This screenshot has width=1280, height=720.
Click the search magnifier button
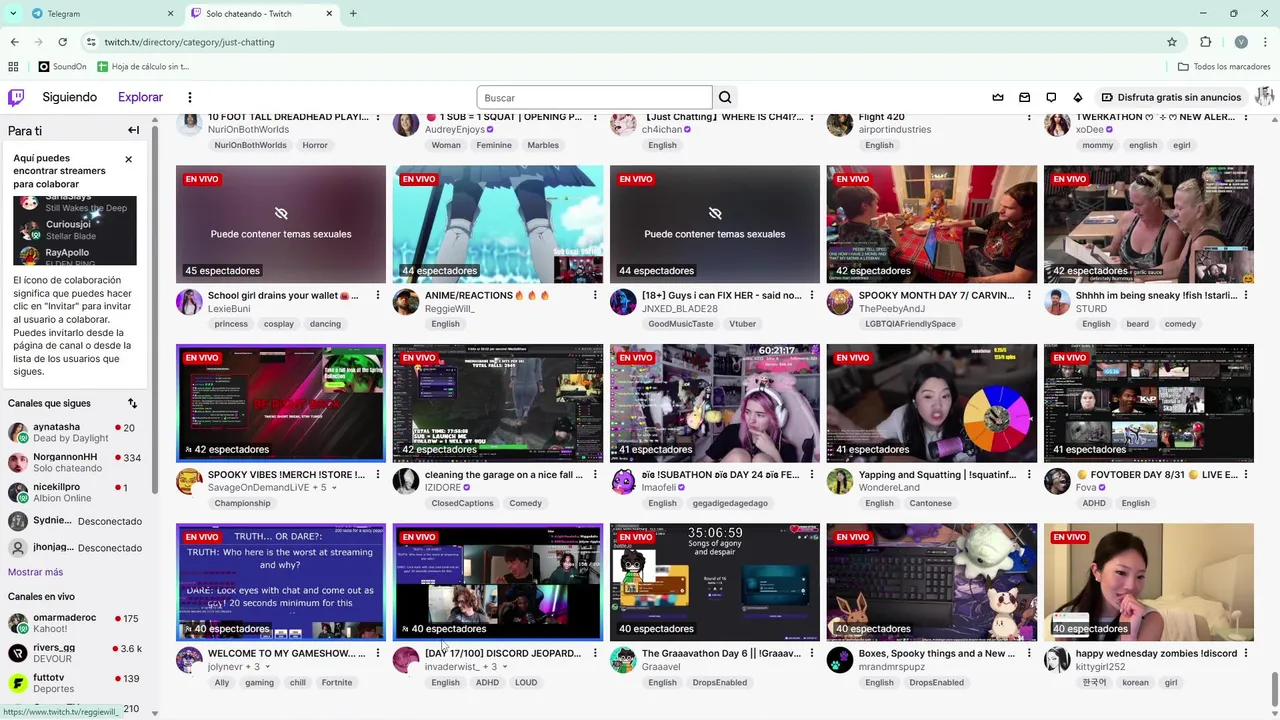tap(725, 97)
